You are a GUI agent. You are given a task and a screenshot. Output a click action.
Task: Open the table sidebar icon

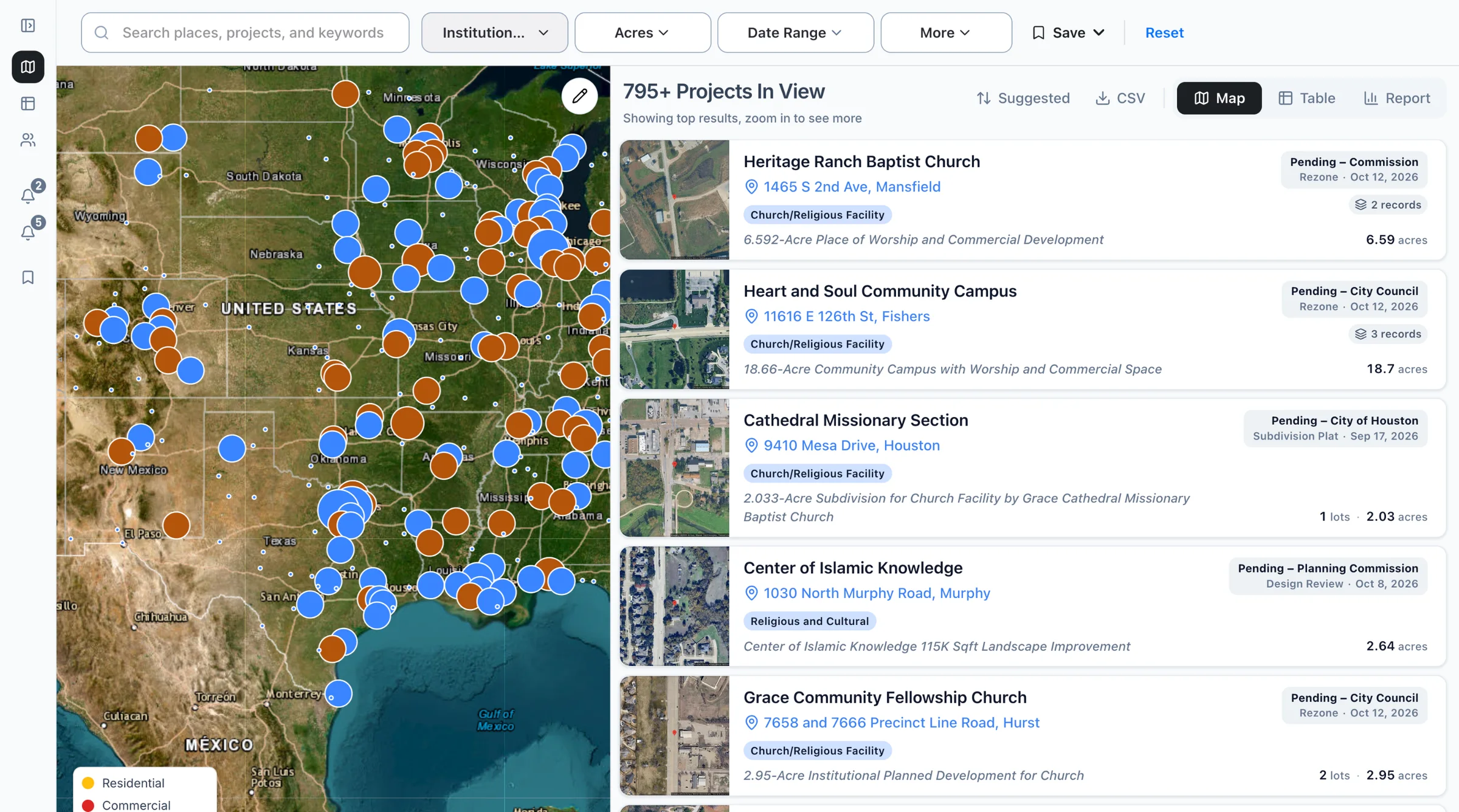click(28, 104)
